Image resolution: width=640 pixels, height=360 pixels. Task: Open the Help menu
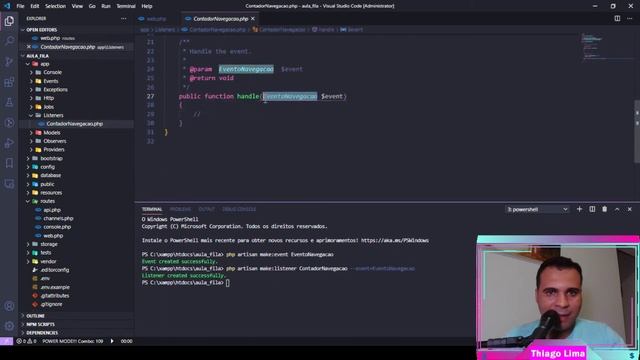pyautogui.click(x=147, y=6)
